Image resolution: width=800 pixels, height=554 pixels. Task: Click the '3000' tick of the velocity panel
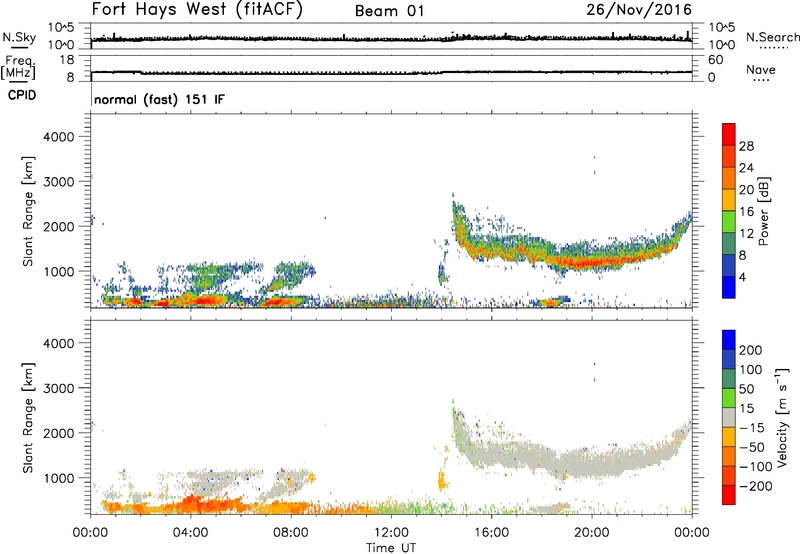point(59,388)
